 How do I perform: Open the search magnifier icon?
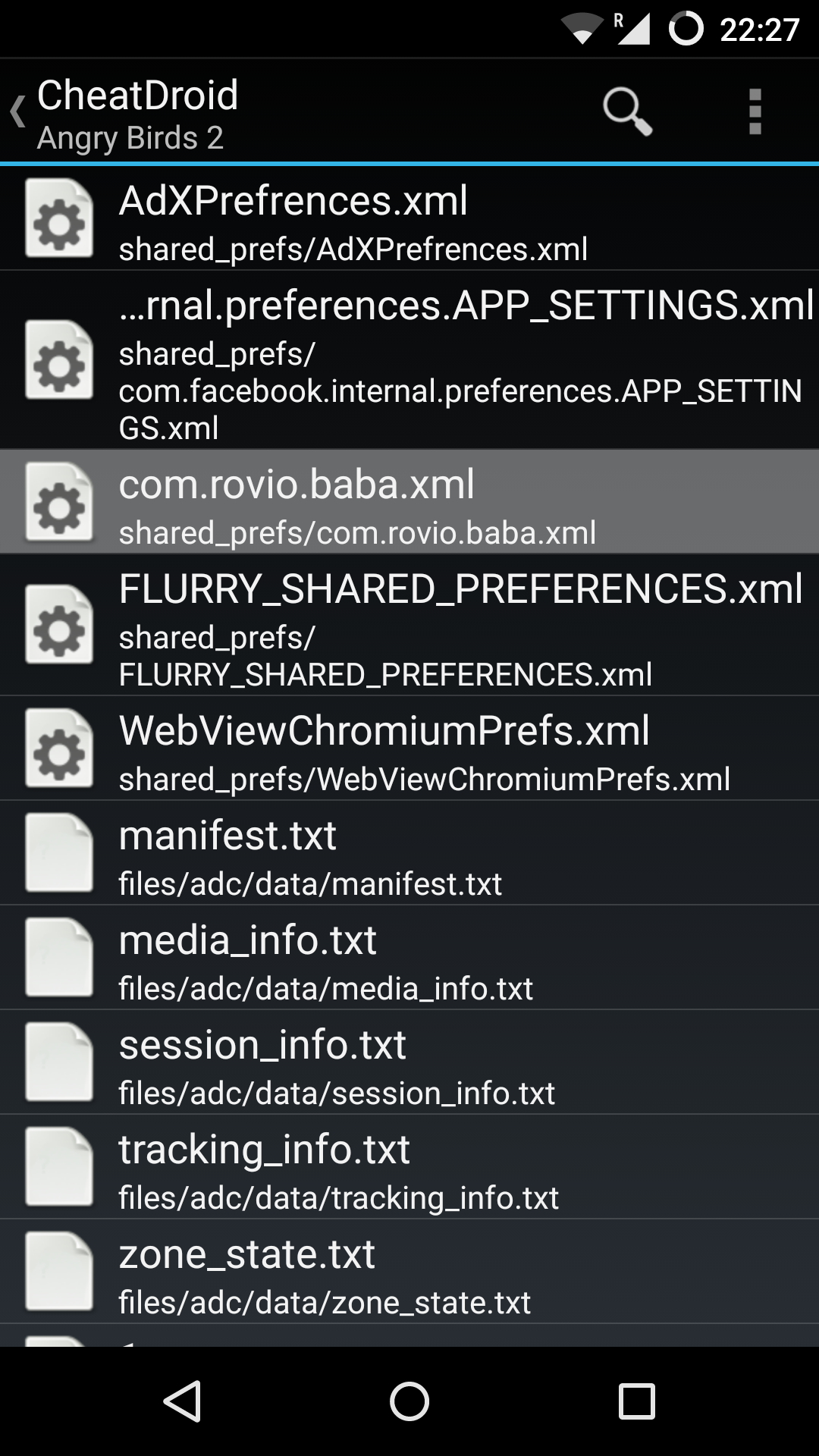627,111
